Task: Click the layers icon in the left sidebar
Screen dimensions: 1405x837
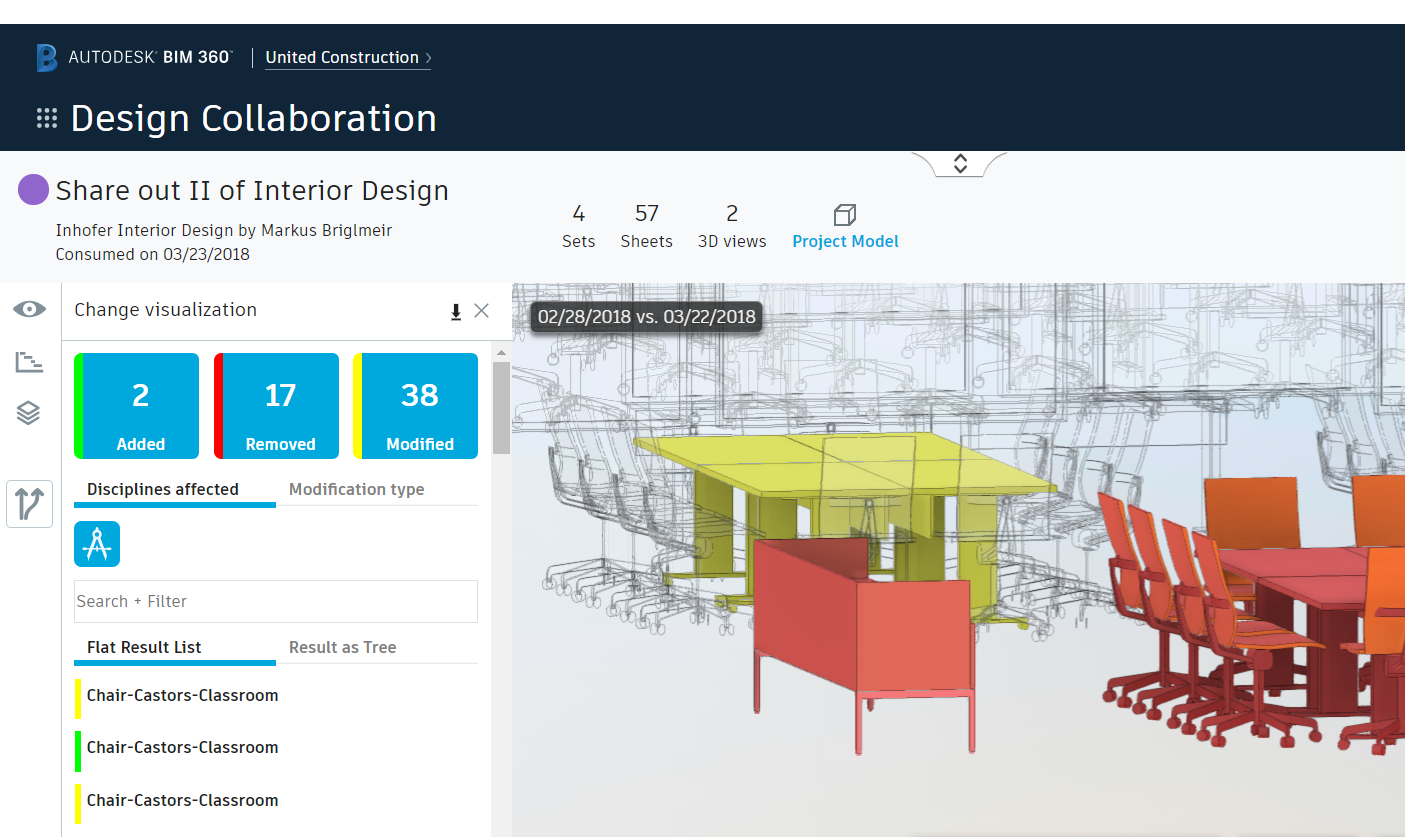Action: (29, 412)
